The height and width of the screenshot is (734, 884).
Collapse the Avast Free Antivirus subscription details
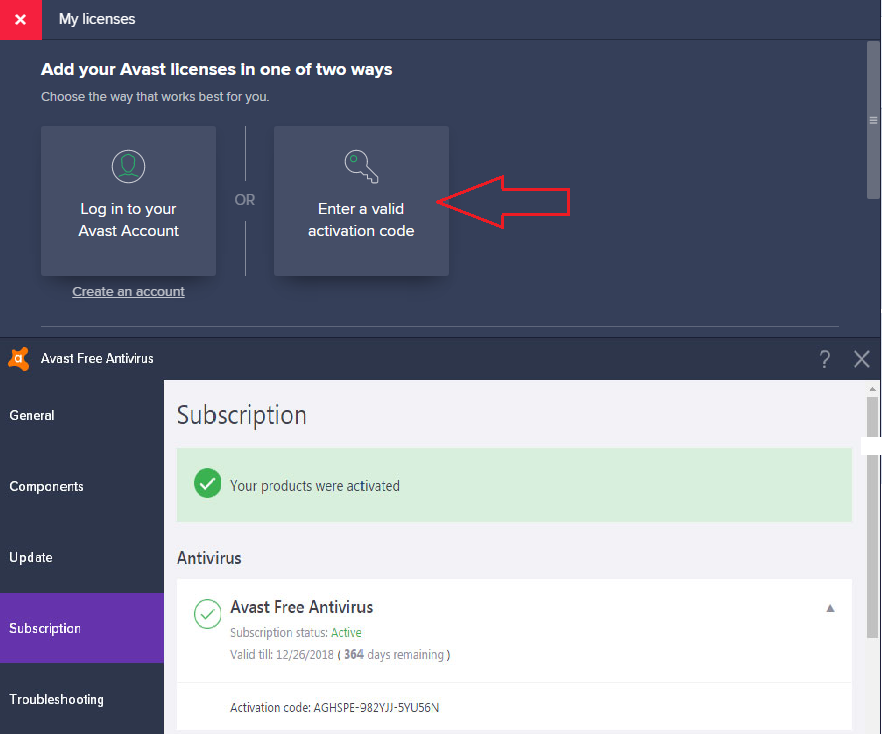click(x=829, y=608)
